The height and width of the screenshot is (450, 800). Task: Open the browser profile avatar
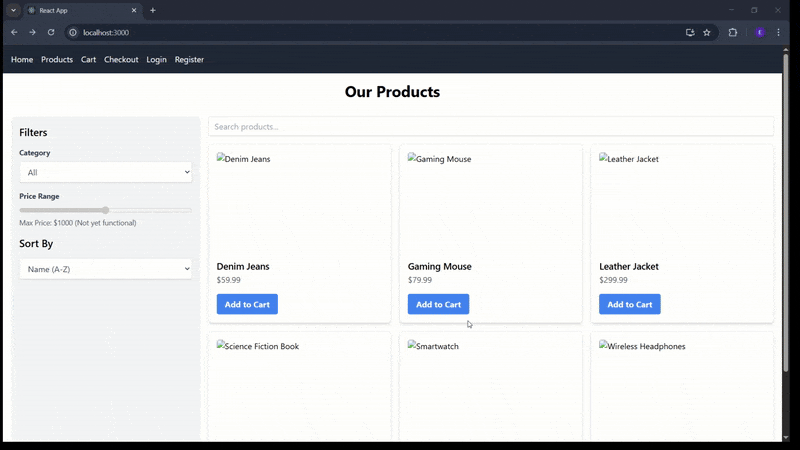tap(760, 32)
